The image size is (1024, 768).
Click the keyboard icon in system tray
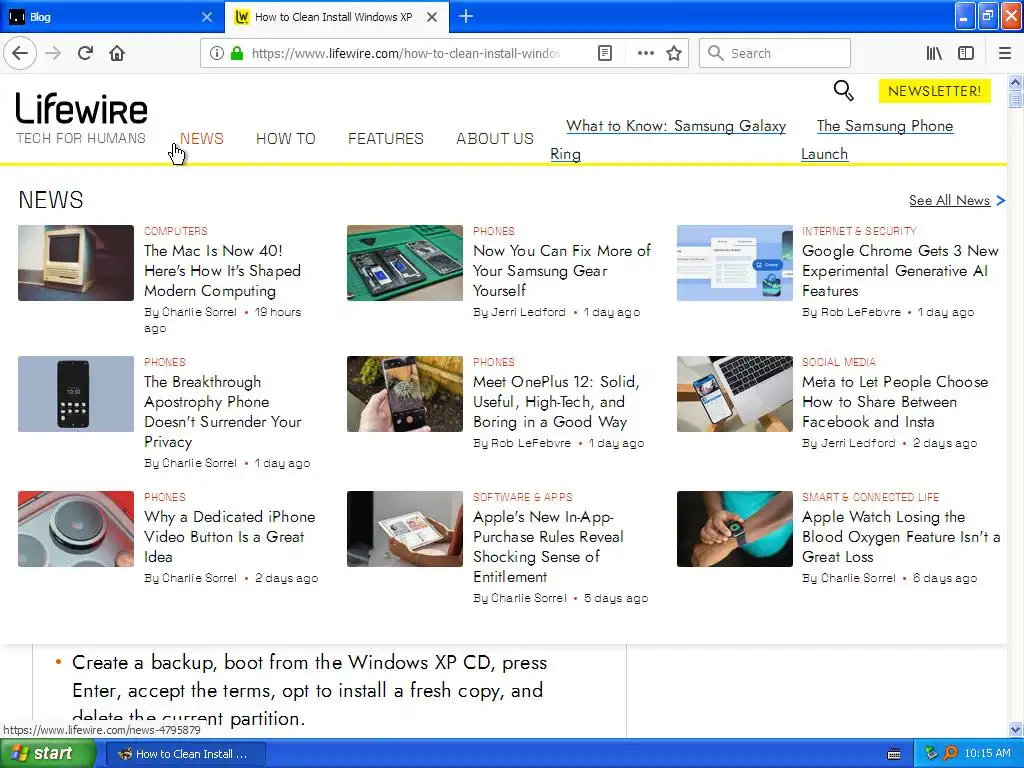pyautogui.click(x=894, y=754)
